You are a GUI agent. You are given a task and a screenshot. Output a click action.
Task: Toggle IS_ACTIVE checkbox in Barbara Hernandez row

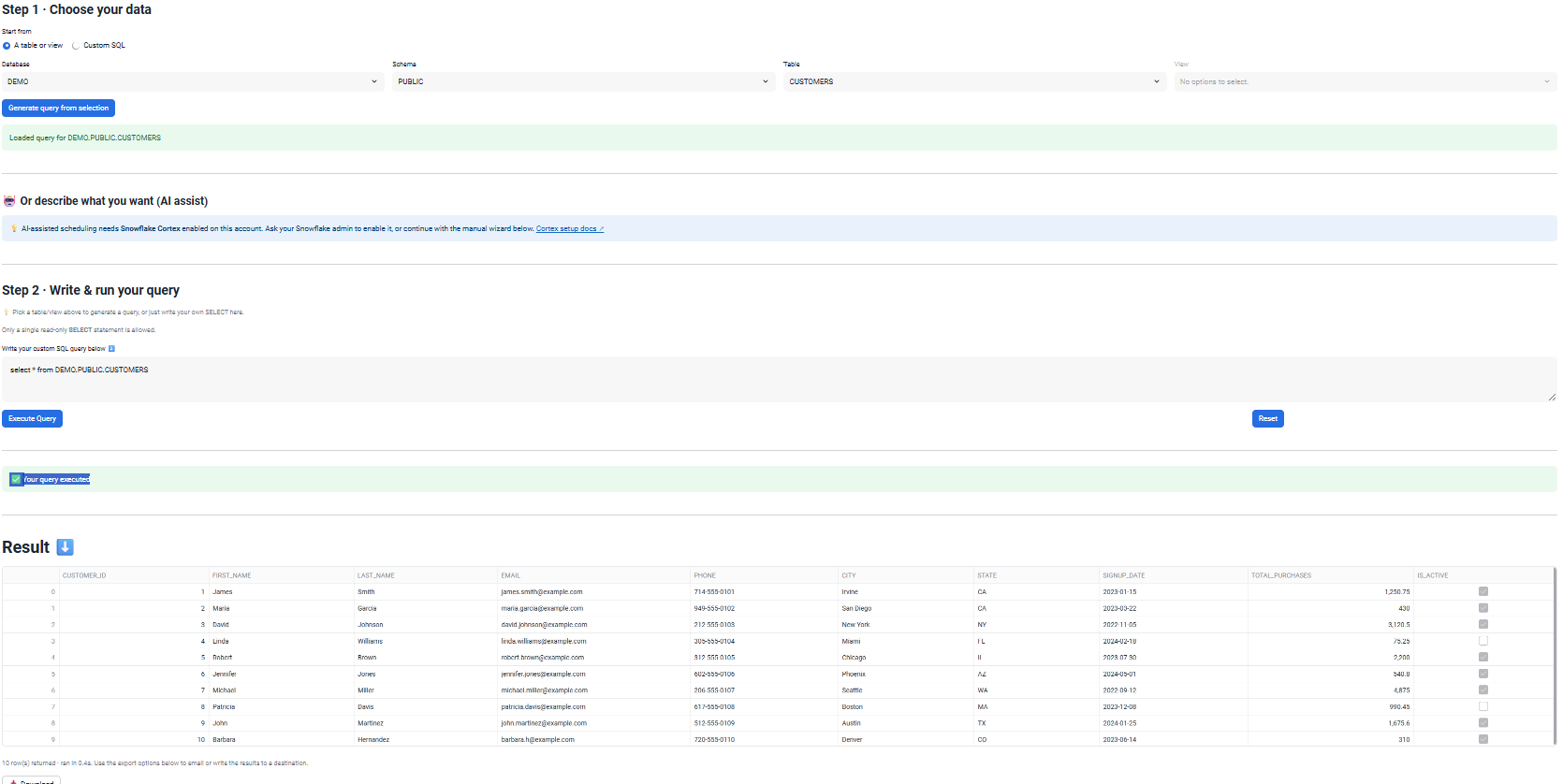(1483, 739)
